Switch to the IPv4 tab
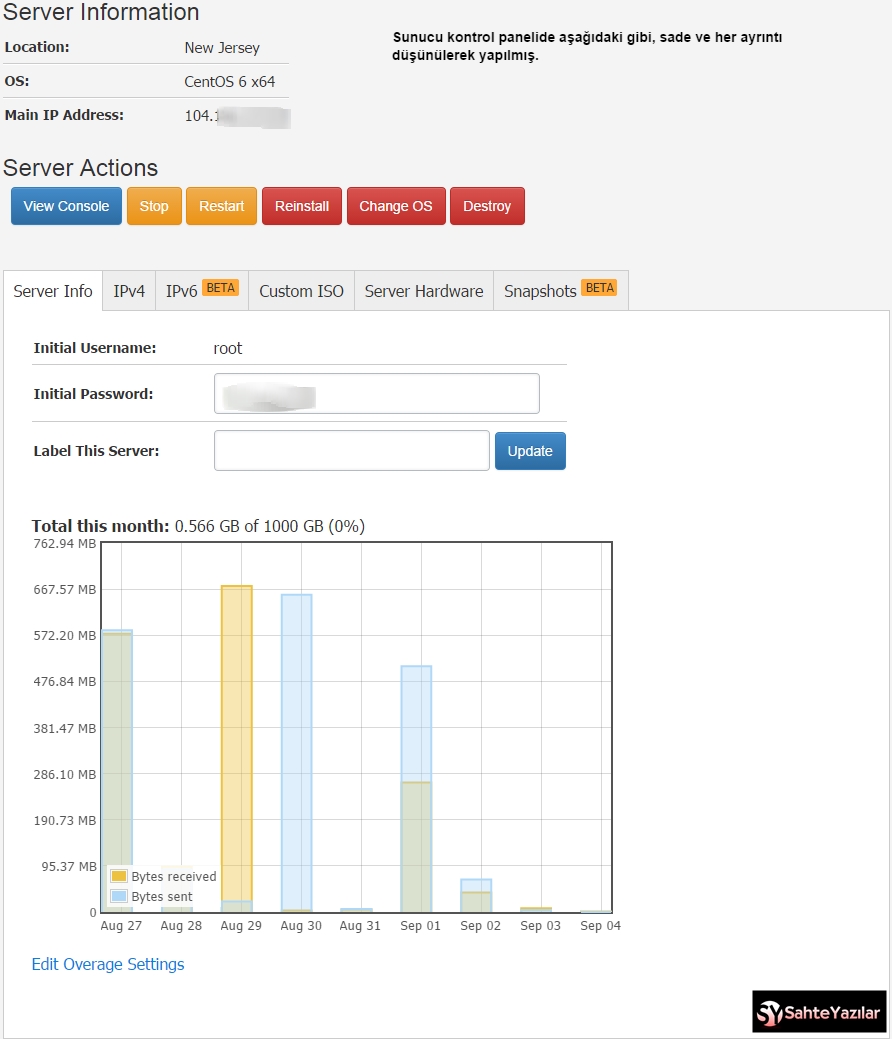892x1039 pixels. pyautogui.click(x=129, y=291)
